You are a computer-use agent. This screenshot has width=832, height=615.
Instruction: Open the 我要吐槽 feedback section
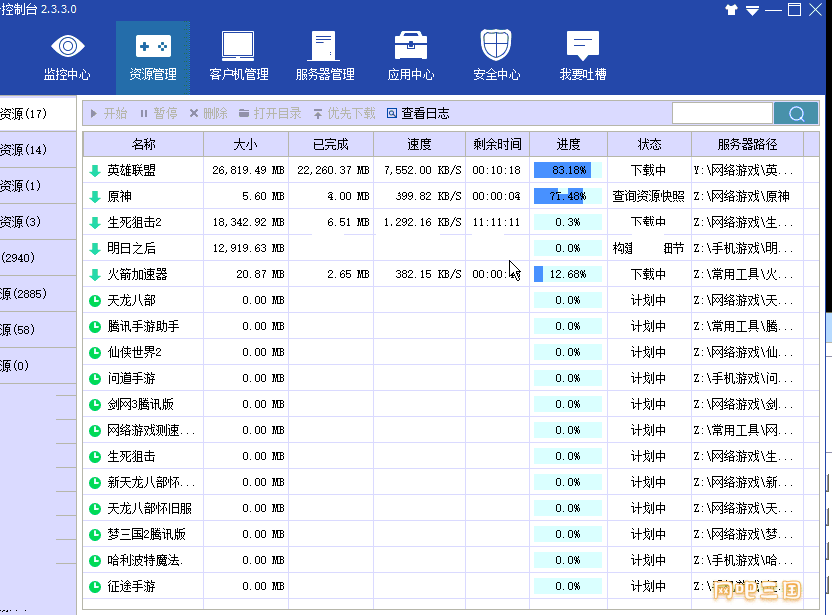[583, 57]
